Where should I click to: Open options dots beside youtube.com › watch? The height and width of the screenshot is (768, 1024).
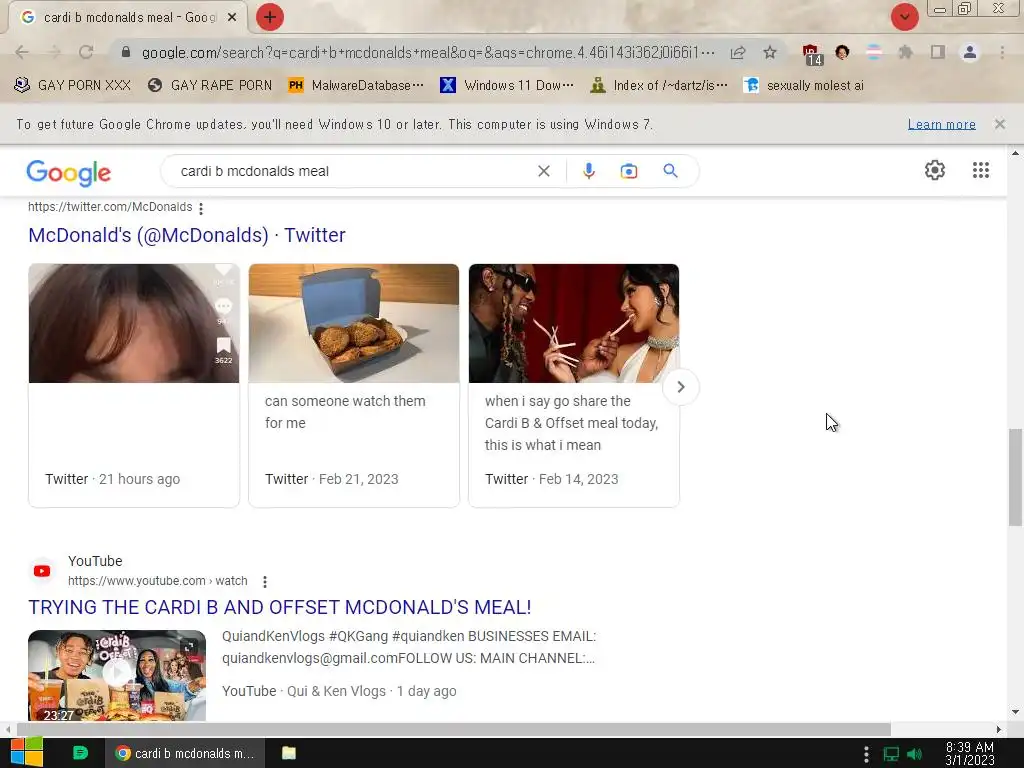coord(264,582)
